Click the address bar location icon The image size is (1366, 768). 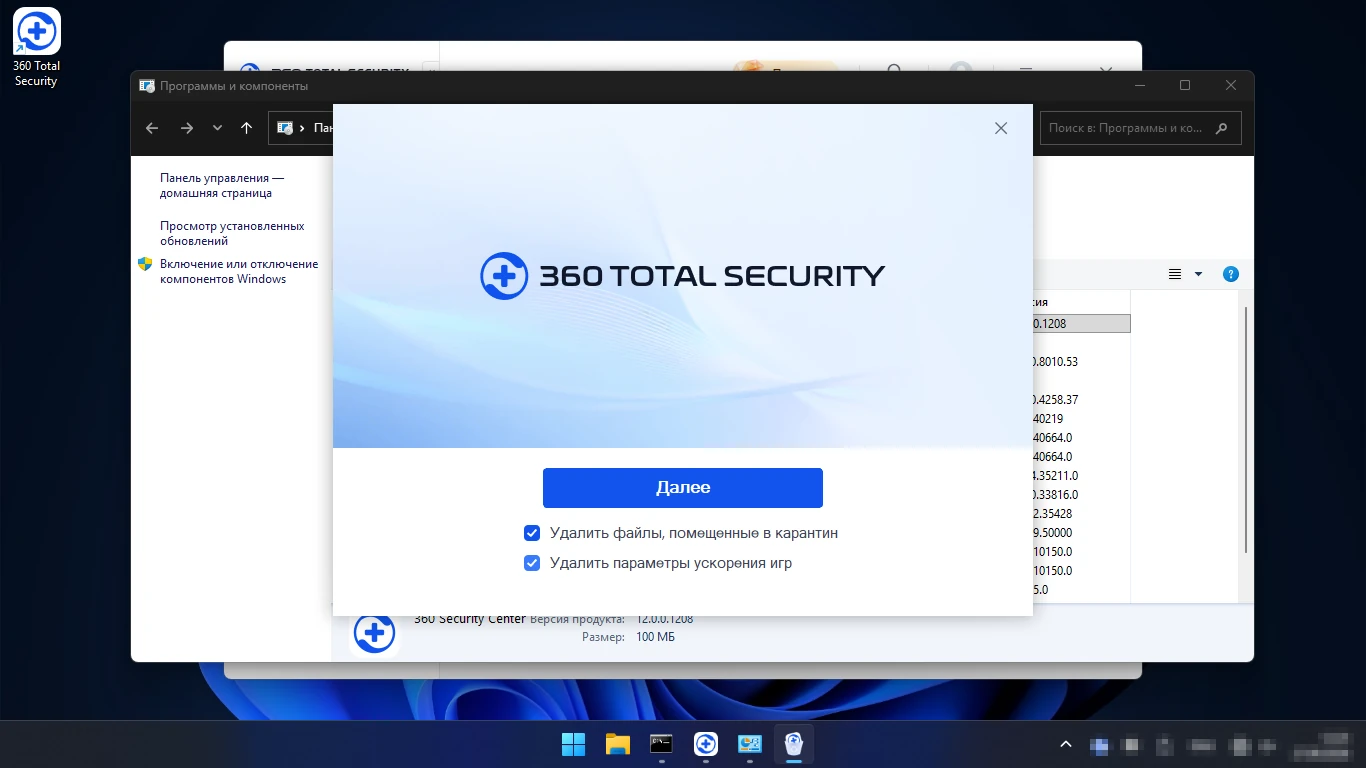click(x=285, y=128)
